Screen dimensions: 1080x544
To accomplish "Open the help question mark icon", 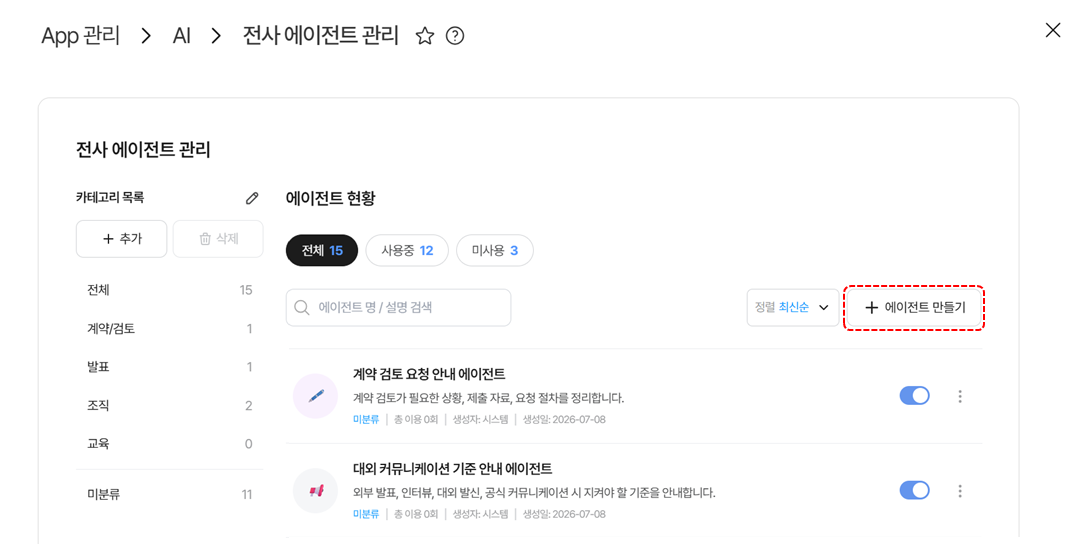I will [x=455, y=36].
